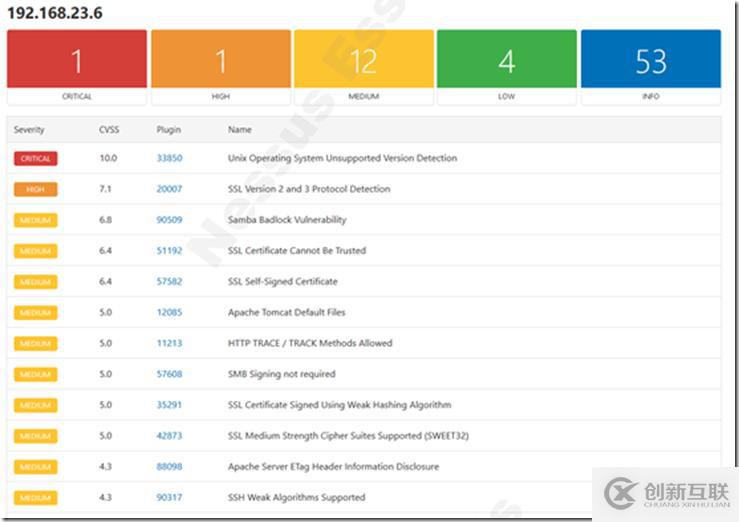The width and height of the screenshot is (739, 522).
Task: Click the green Low count tile
Action: pos(507,61)
